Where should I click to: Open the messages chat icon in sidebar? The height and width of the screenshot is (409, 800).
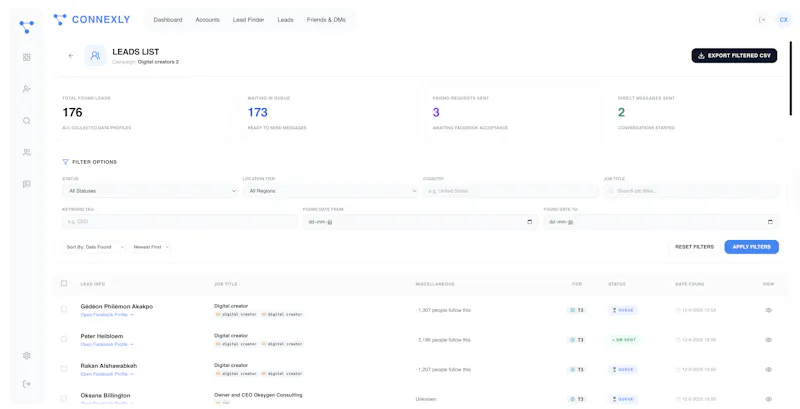[x=27, y=184]
